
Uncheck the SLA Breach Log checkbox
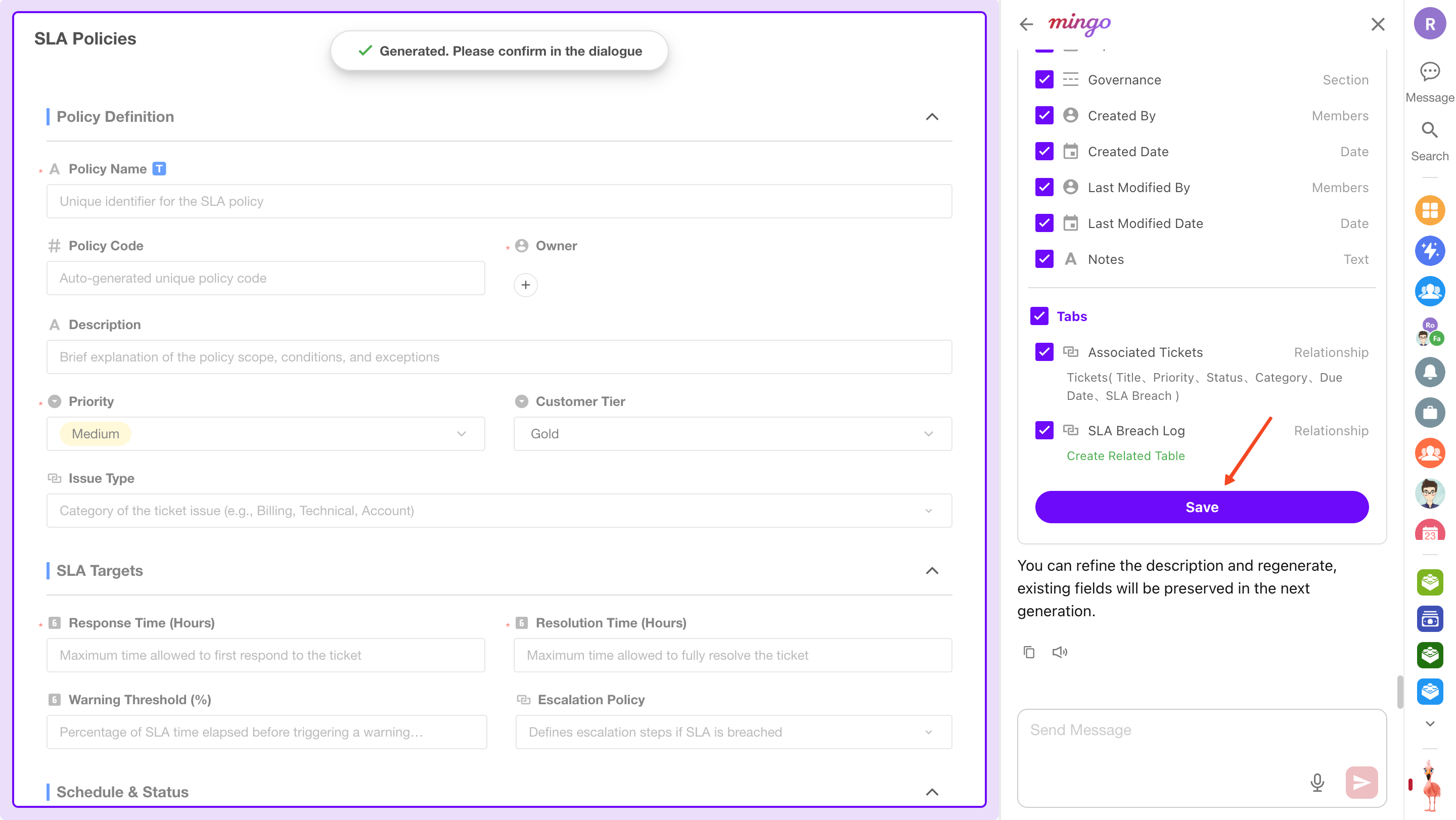[1044, 430]
